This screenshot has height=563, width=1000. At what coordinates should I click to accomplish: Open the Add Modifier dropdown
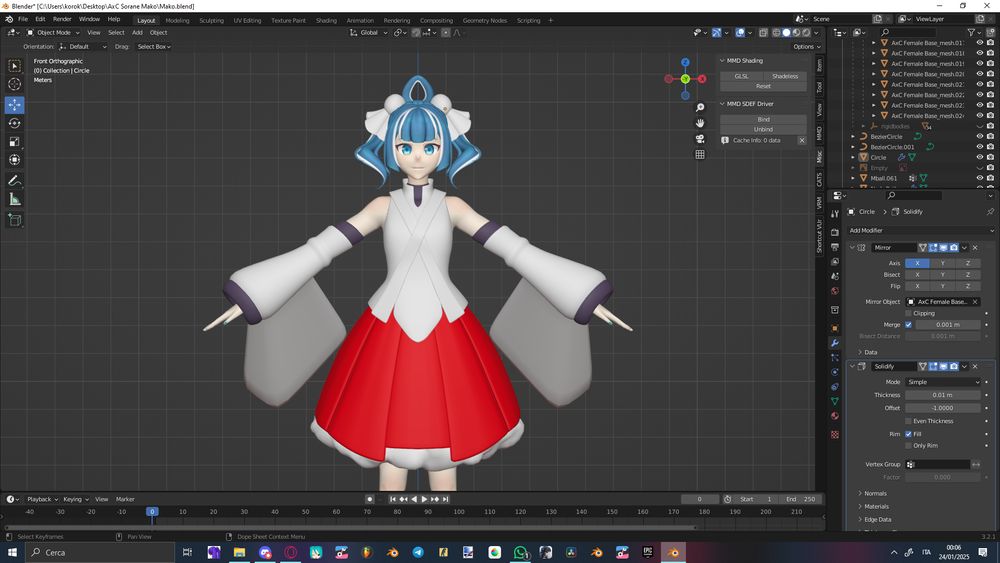point(920,231)
